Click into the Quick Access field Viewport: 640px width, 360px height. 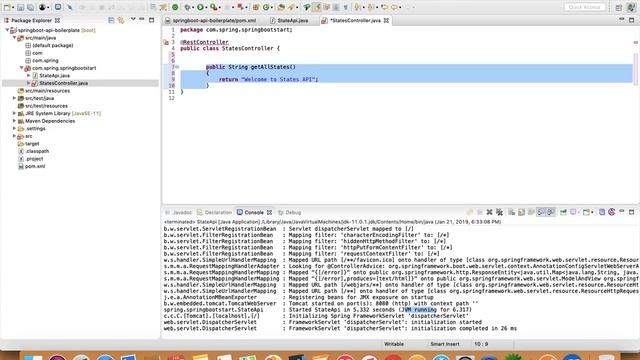584,7
